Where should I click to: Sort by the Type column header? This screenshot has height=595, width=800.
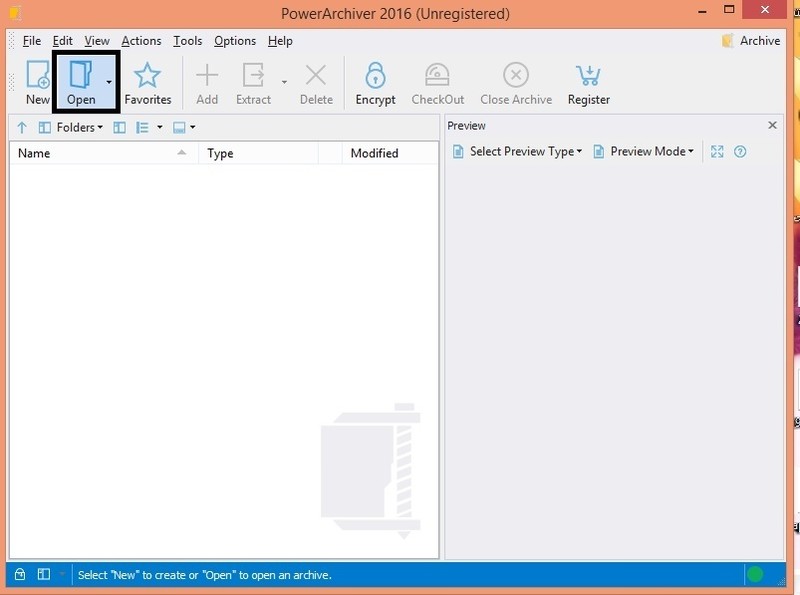pyautogui.click(x=258, y=153)
